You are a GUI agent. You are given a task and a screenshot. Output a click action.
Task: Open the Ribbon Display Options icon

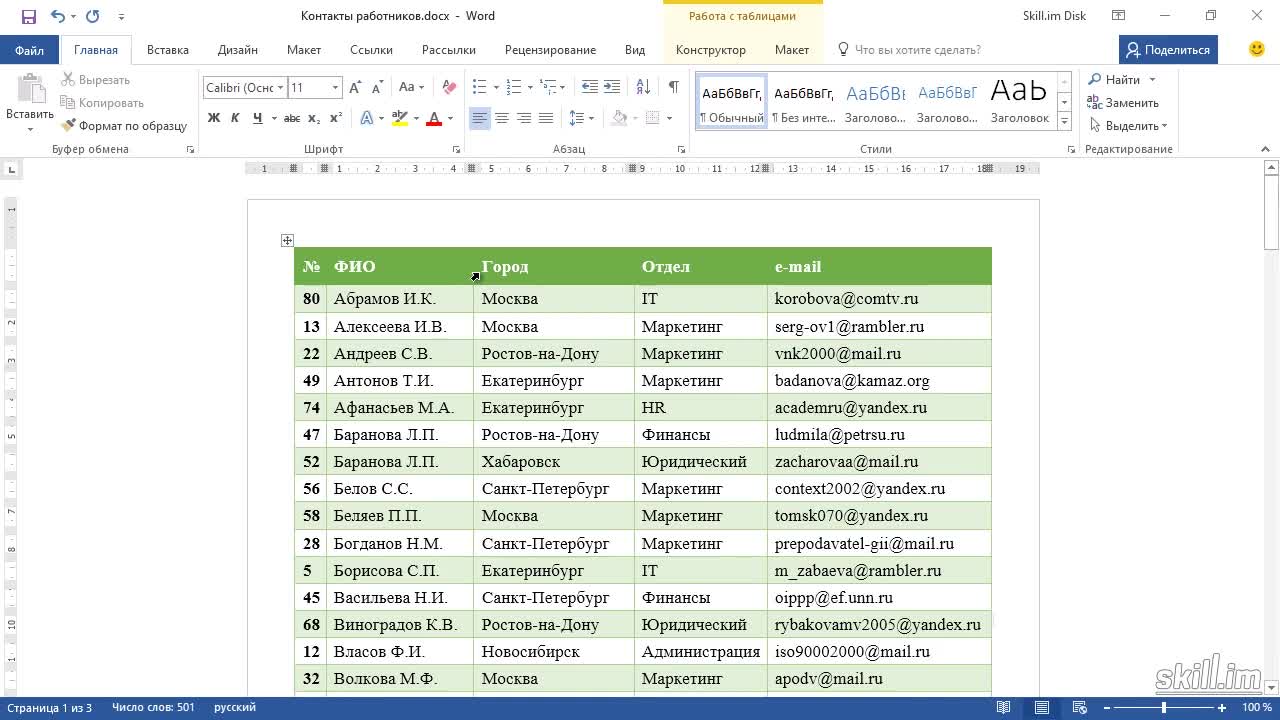pyautogui.click(x=1118, y=16)
